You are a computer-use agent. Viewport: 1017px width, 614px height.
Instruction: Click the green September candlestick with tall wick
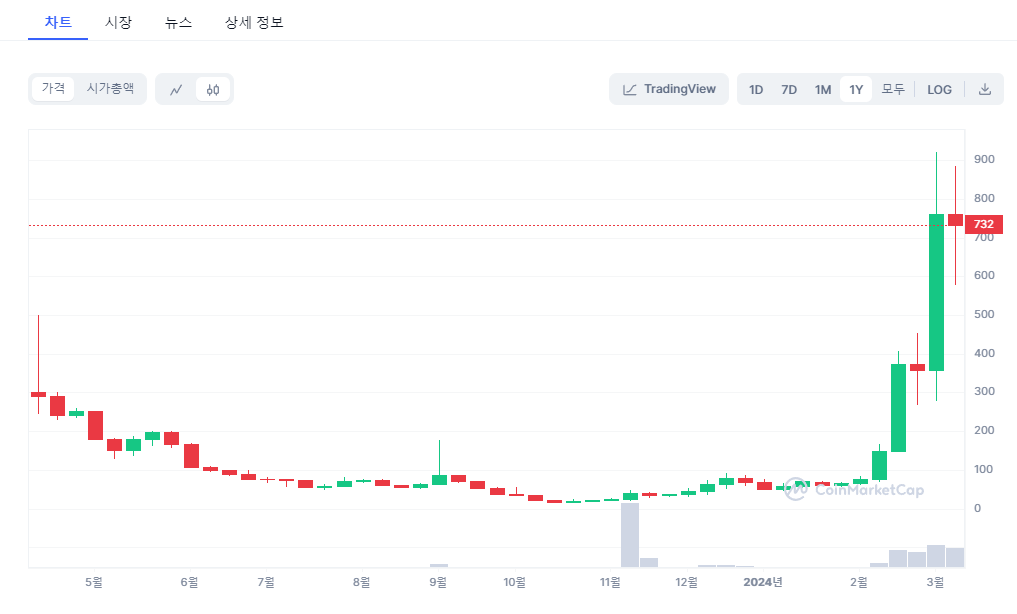click(x=439, y=480)
